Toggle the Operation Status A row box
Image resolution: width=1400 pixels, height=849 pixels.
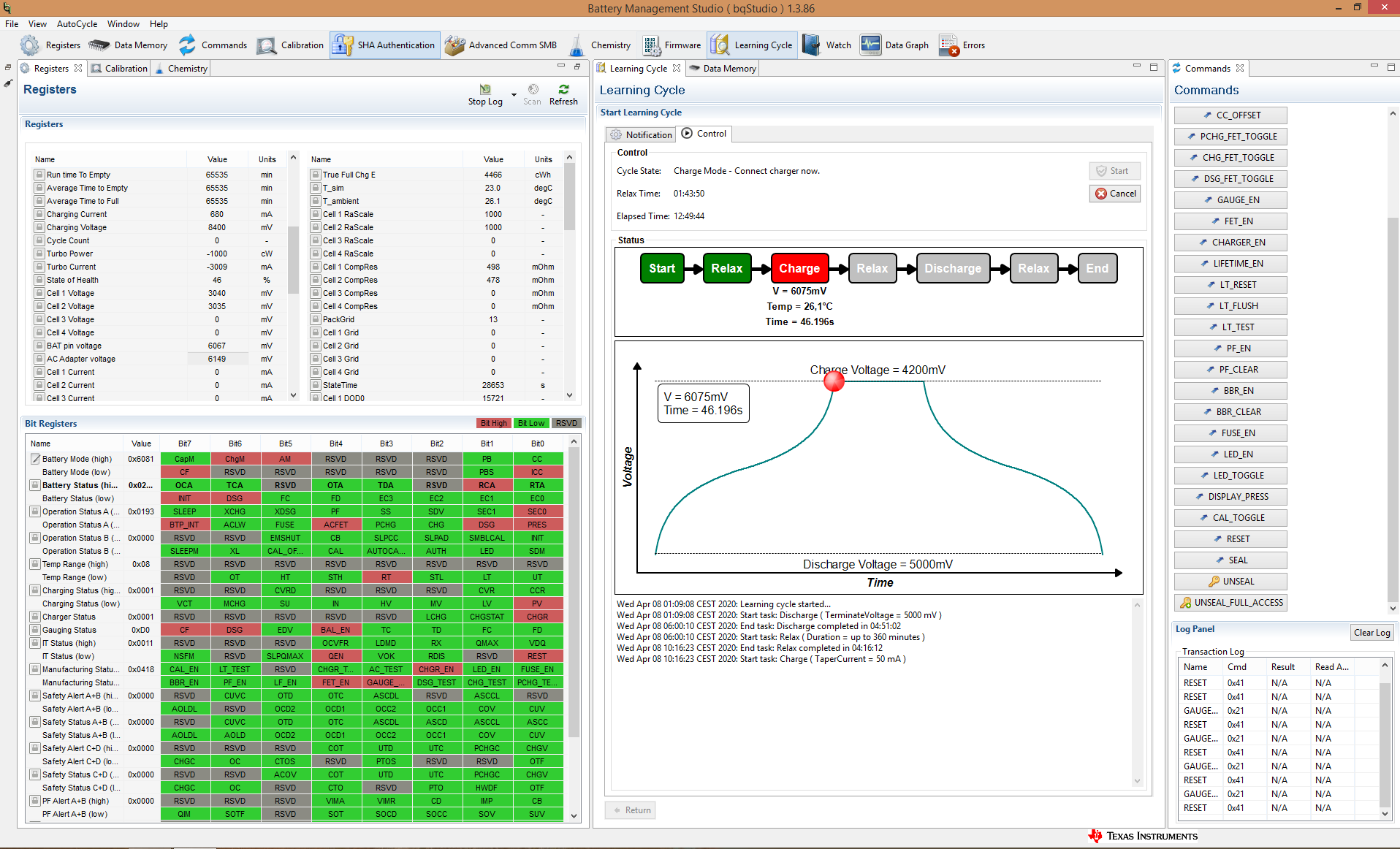pyautogui.click(x=34, y=511)
